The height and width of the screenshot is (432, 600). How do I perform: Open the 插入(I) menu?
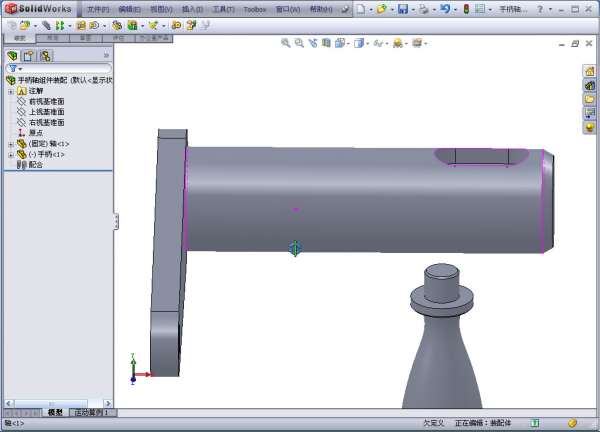(x=192, y=9)
